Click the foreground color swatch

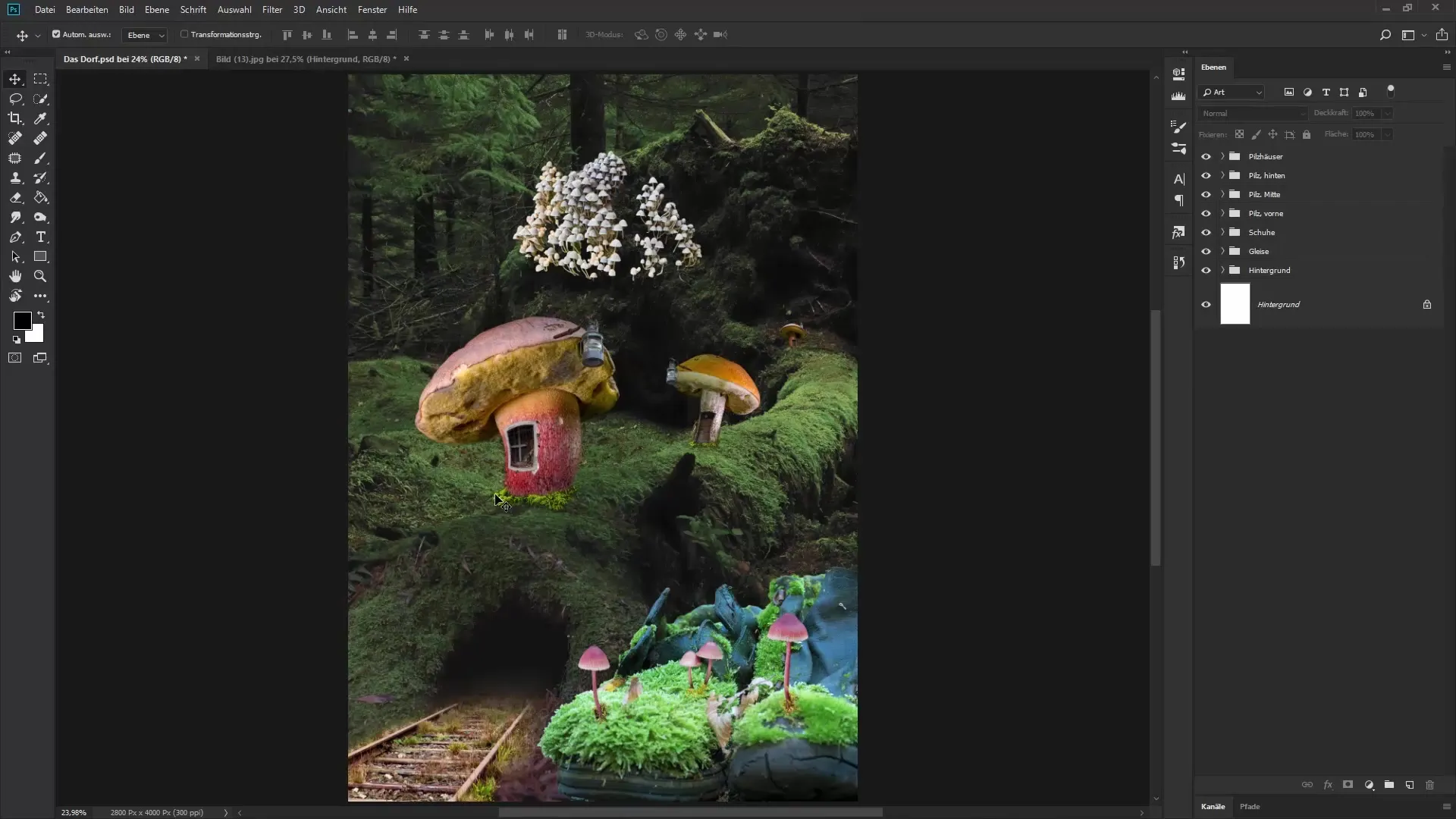[22, 320]
